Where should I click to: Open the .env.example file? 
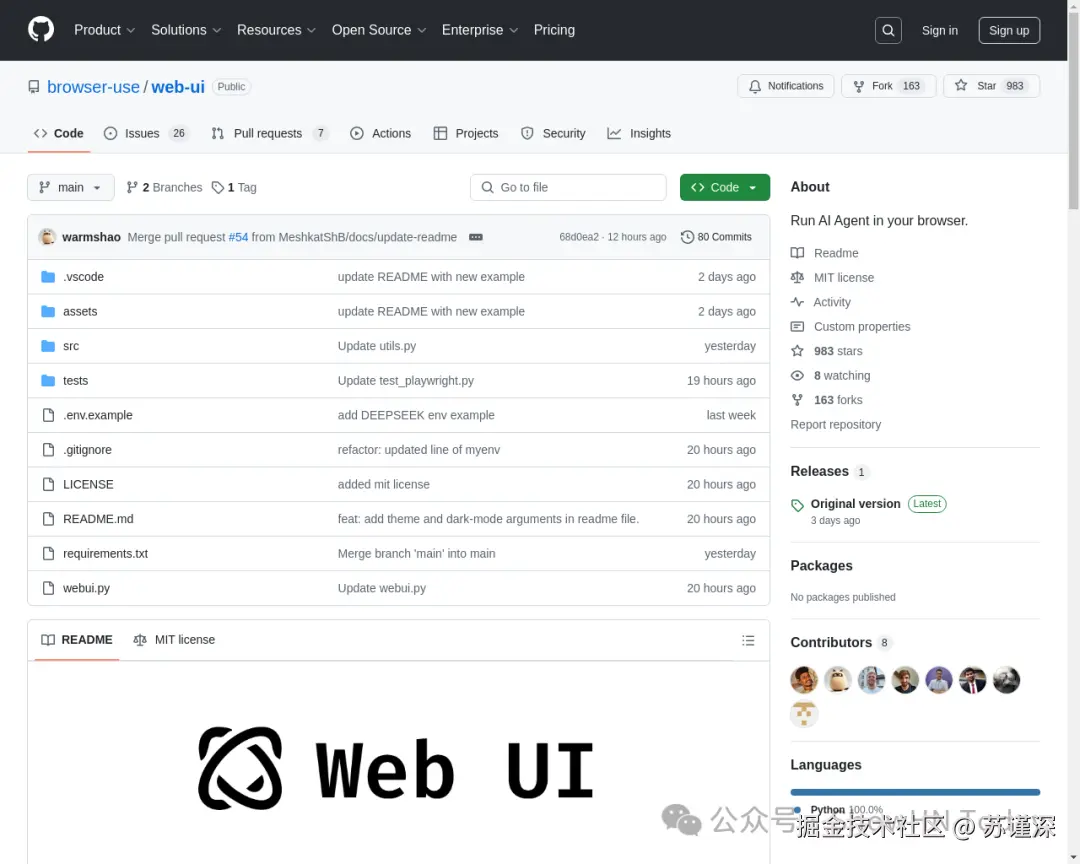point(98,415)
